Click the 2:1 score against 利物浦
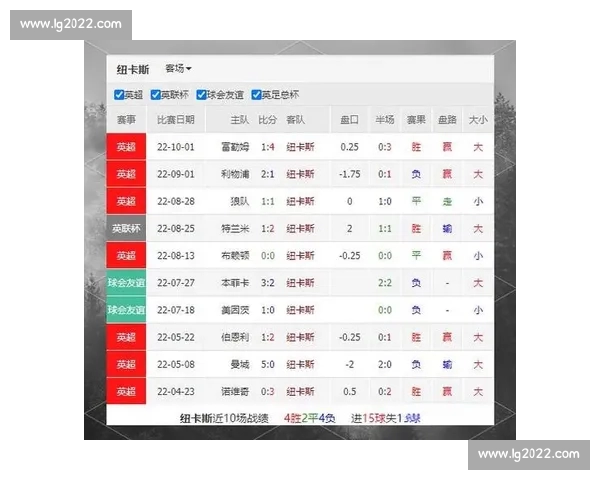The width and height of the screenshot is (600, 480). [x=267, y=174]
